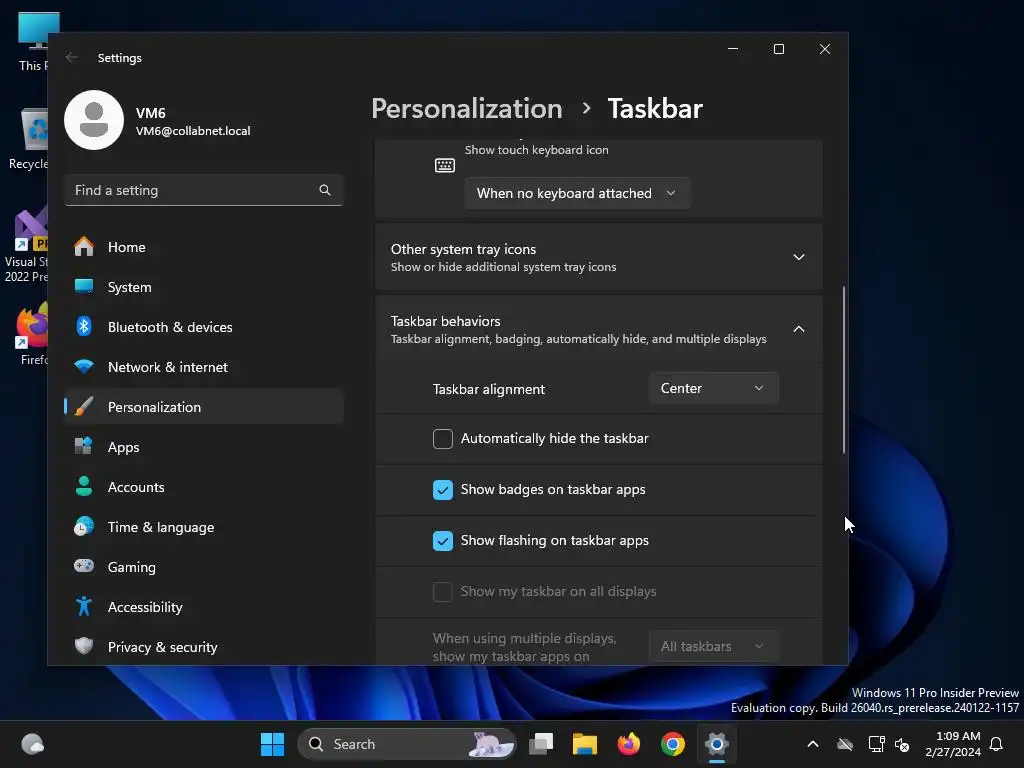Open Accounts settings page
1024x768 pixels.
204,487
